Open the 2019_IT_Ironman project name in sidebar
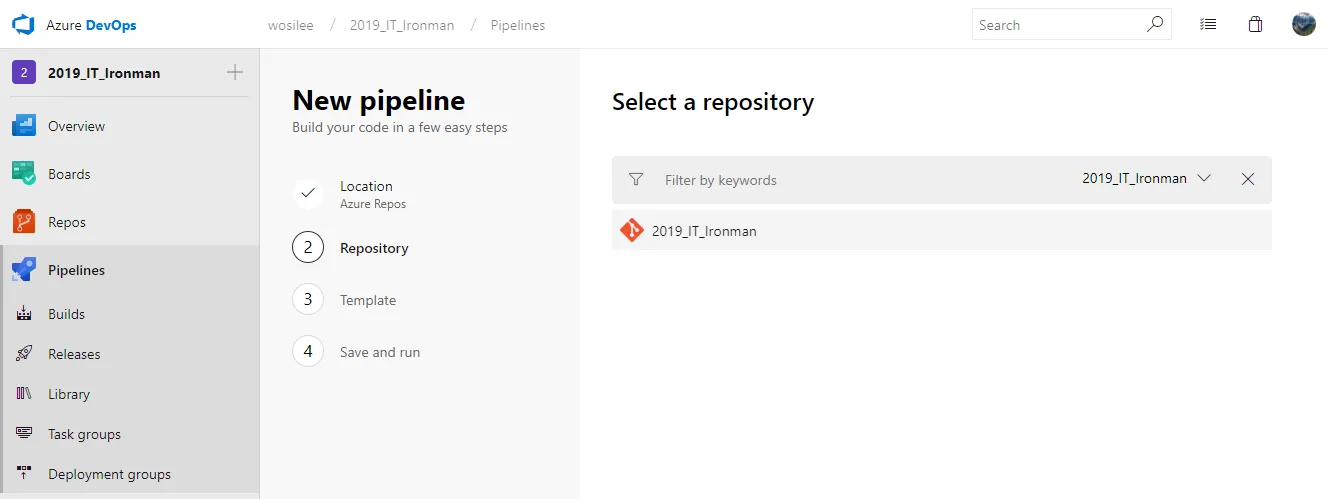Screen dimensions: 1328x499 [104, 72]
